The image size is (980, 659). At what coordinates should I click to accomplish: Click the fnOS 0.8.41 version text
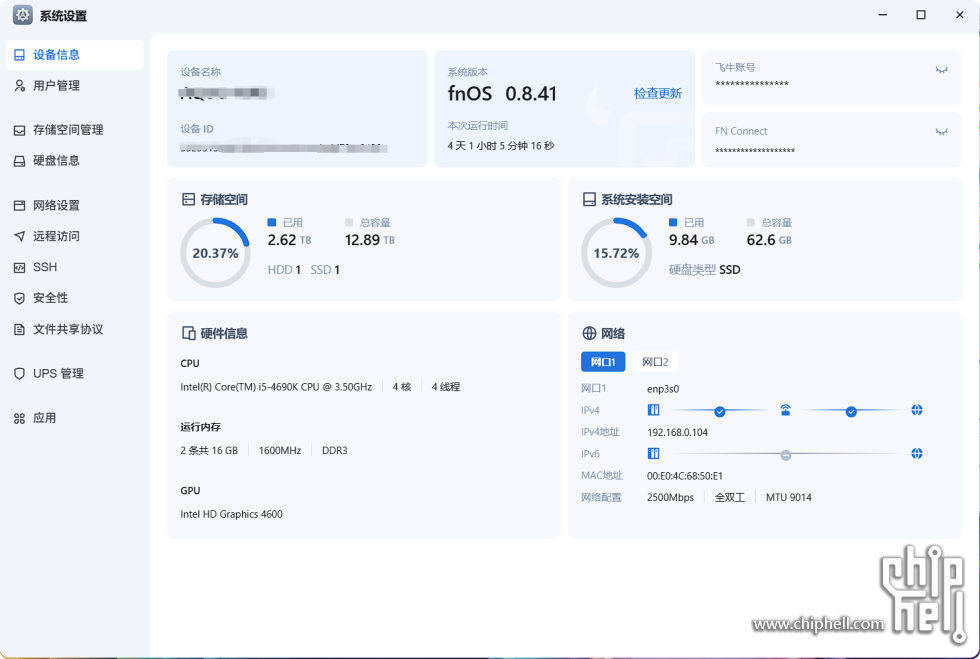[502, 94]
